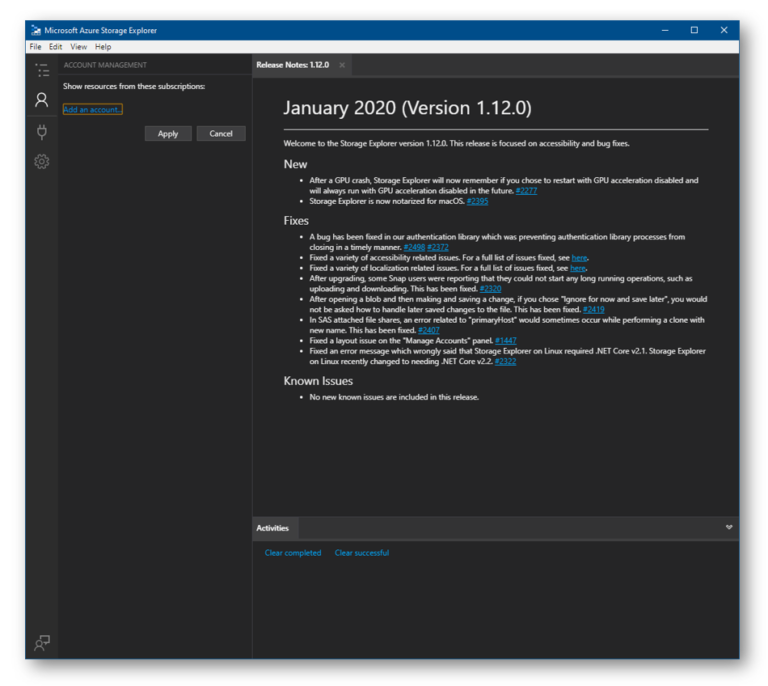This screenshot has height=686, width=768.
Task: Click the ACCOUNT MANAGEMENT panel header
Action: (x=105, y=65)
